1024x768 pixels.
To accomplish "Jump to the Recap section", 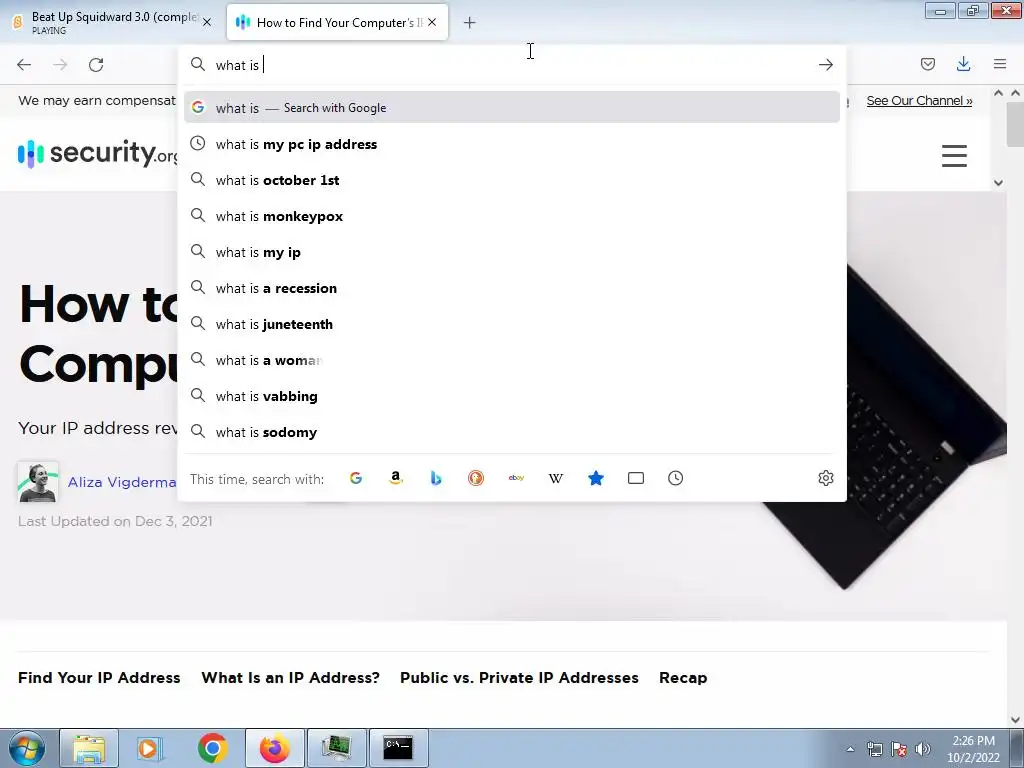I will pyautogui.click(x=682, y=678).
